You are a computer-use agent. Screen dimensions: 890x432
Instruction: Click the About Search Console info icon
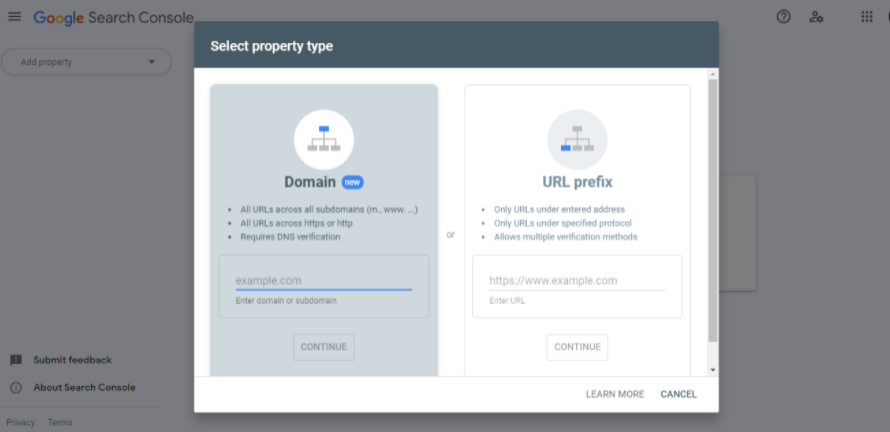point(16,388)
